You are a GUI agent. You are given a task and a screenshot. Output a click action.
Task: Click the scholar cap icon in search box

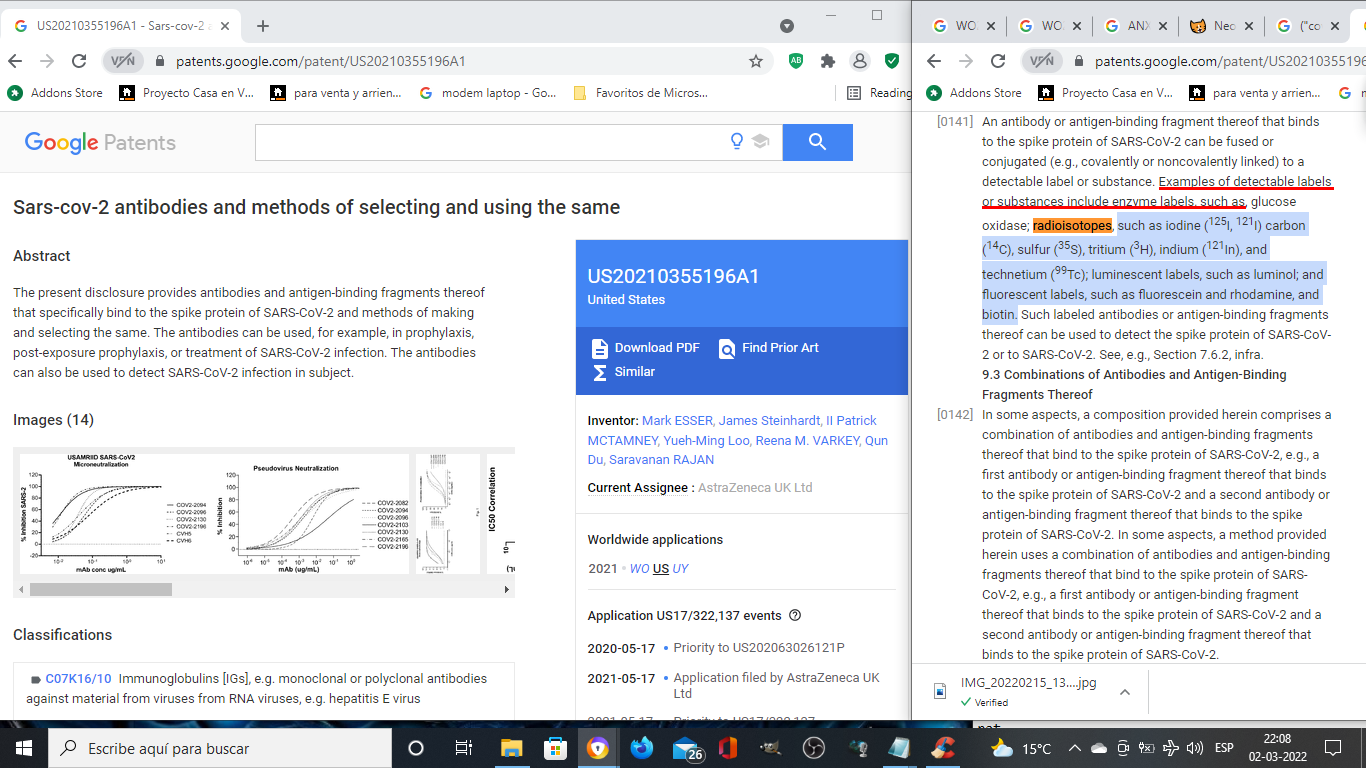point(761,142)
